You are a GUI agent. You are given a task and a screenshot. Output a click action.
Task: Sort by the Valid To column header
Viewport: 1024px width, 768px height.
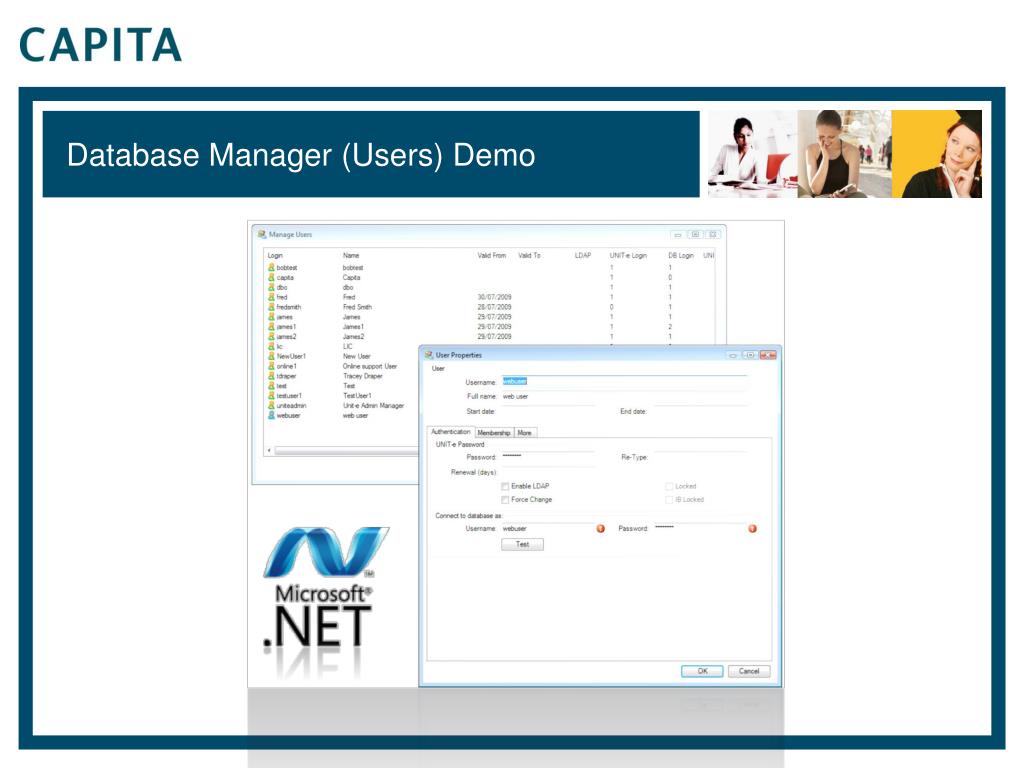(529, 255)
